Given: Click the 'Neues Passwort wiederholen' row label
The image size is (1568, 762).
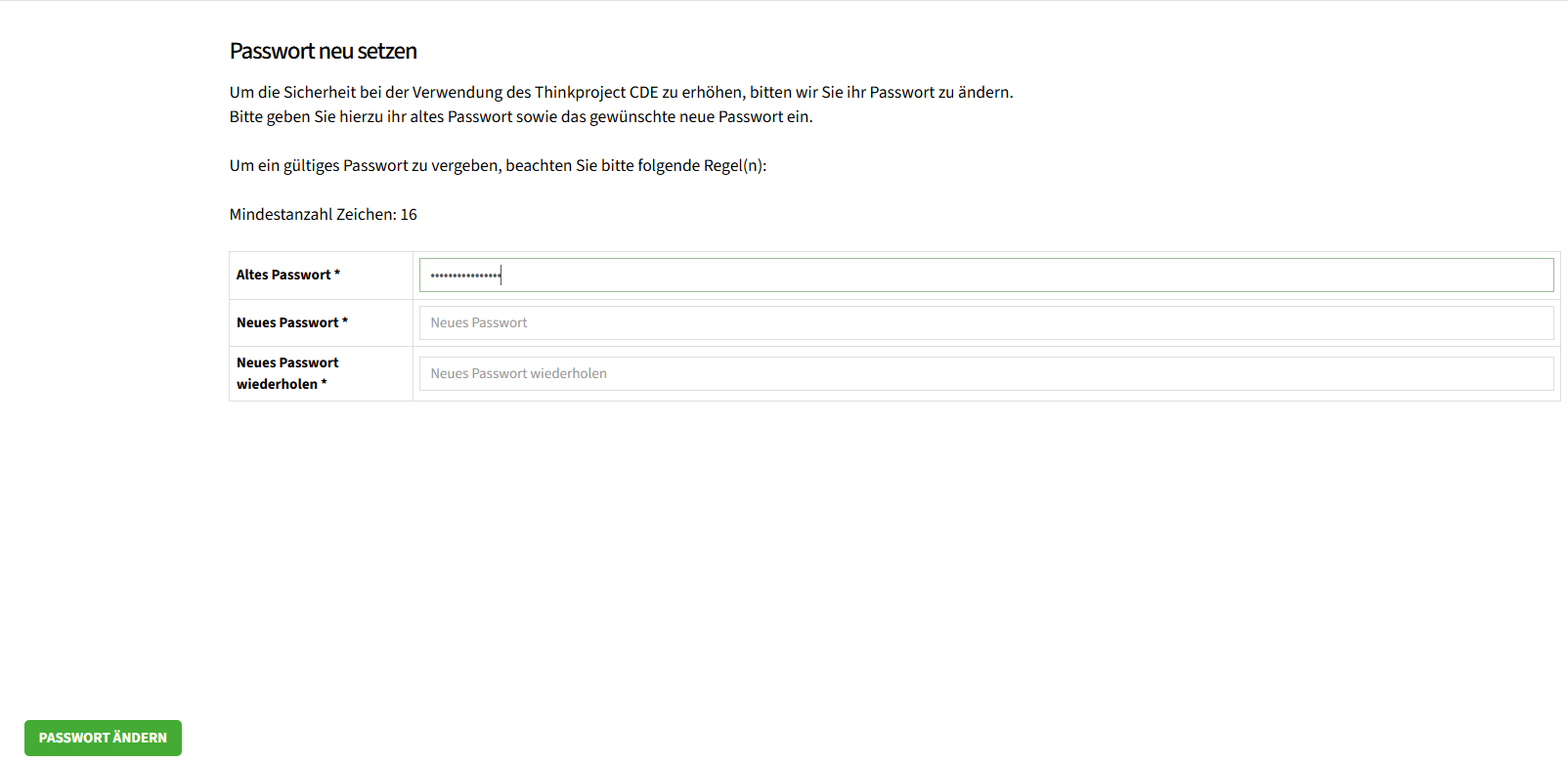Looking at the screenshot, I should (x=287, y=373).
